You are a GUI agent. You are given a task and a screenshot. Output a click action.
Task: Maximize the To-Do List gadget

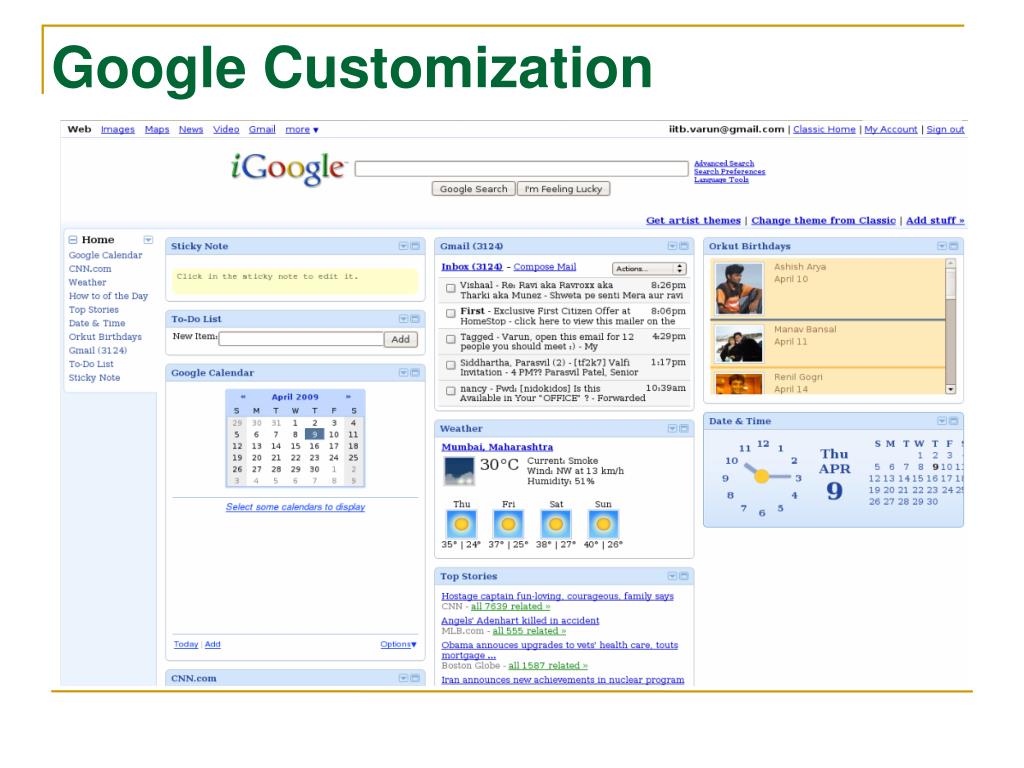(415, 319)
